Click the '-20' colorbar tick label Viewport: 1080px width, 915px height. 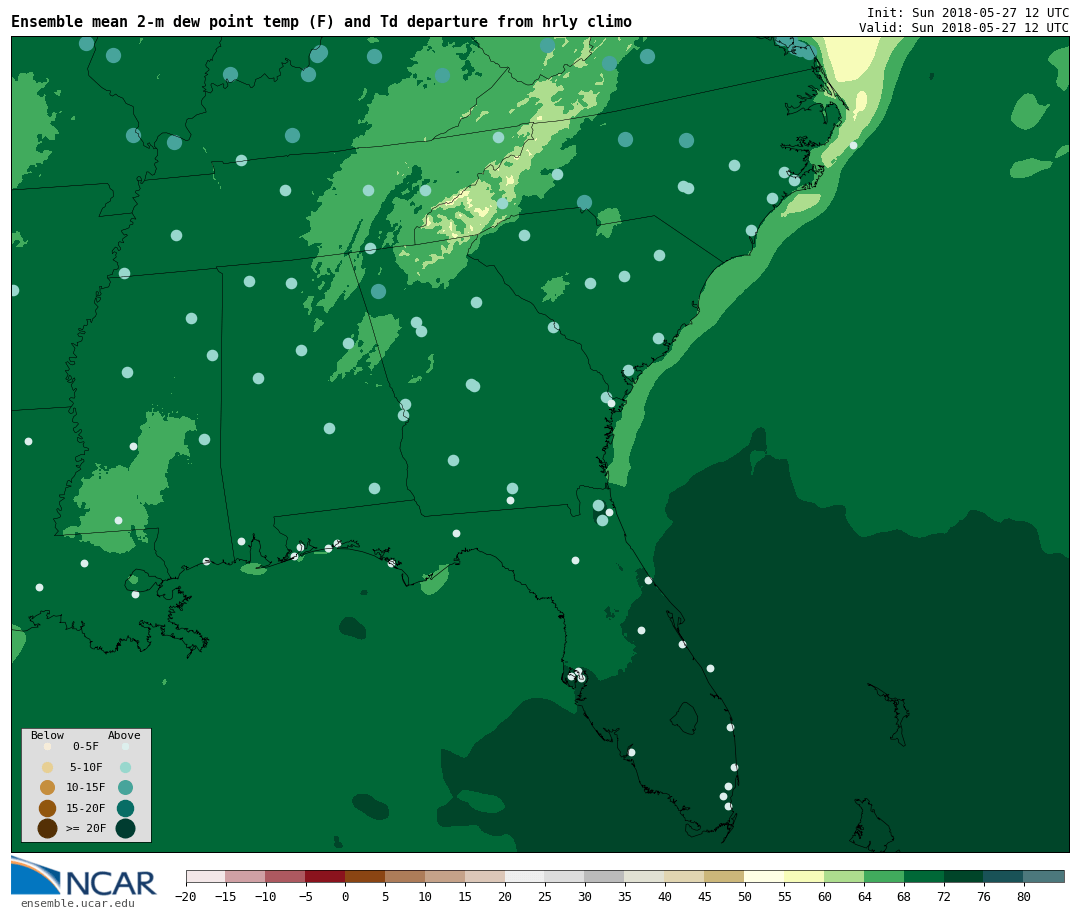click(186, 896)
